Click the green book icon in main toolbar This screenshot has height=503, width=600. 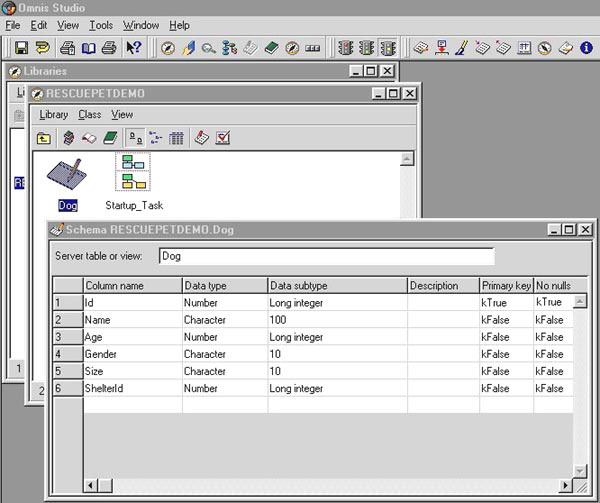tap(271, 48)
